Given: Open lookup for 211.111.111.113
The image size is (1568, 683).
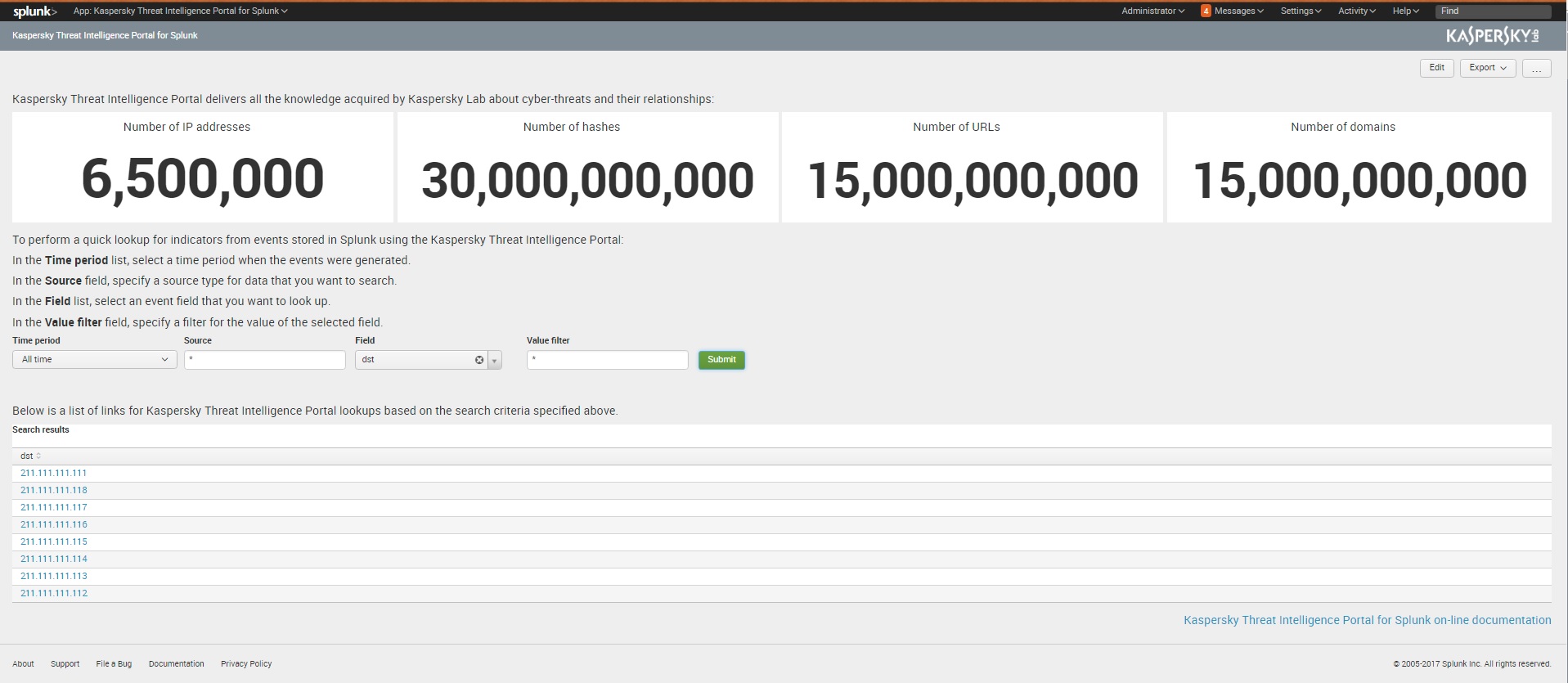Looking at the screenshot, I should 54,577.
